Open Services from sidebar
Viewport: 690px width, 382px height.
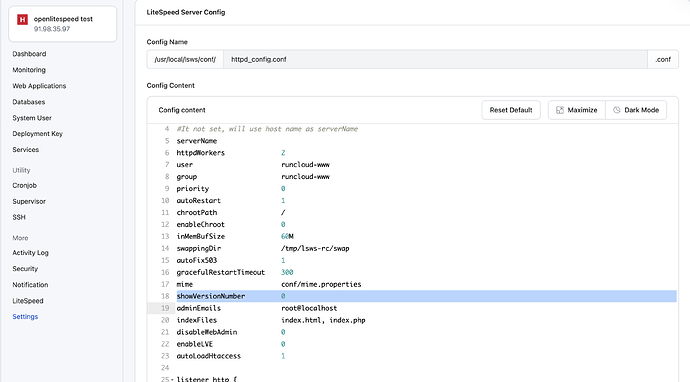[x=26, y=150]
